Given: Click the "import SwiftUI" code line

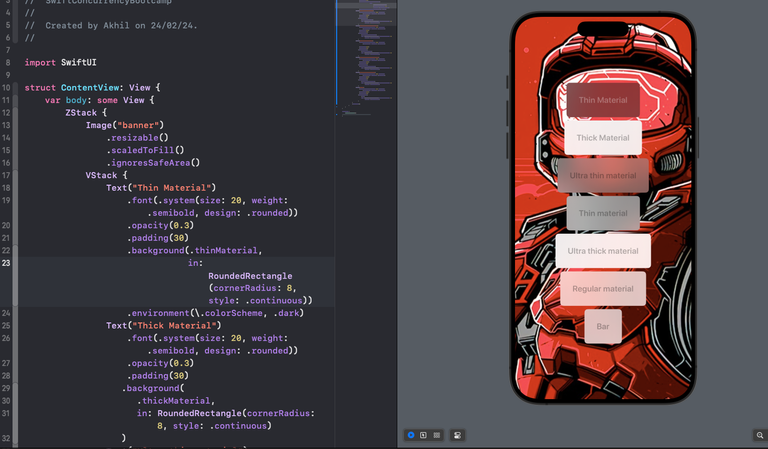Looking at the screenshot, I should [61, 62].
